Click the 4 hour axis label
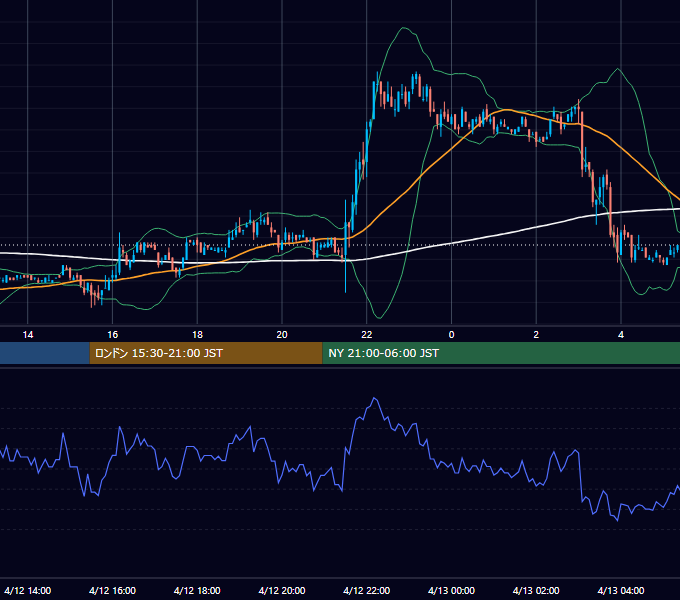The width and height of the screenshot is (680, 600). (621, 335)
